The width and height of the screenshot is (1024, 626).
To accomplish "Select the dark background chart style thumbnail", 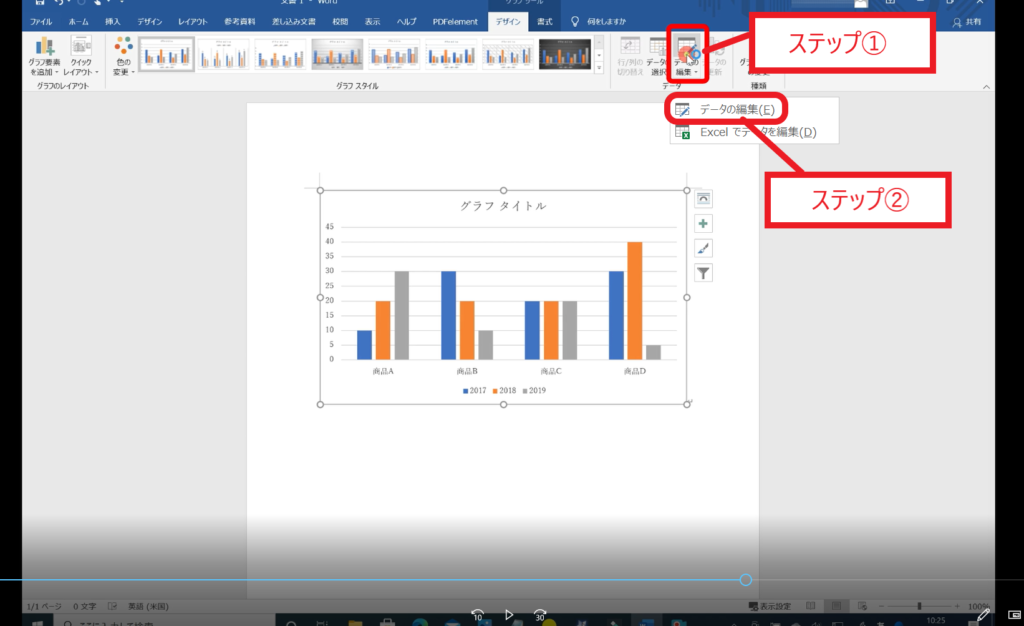I will click(x=565, y=54).
